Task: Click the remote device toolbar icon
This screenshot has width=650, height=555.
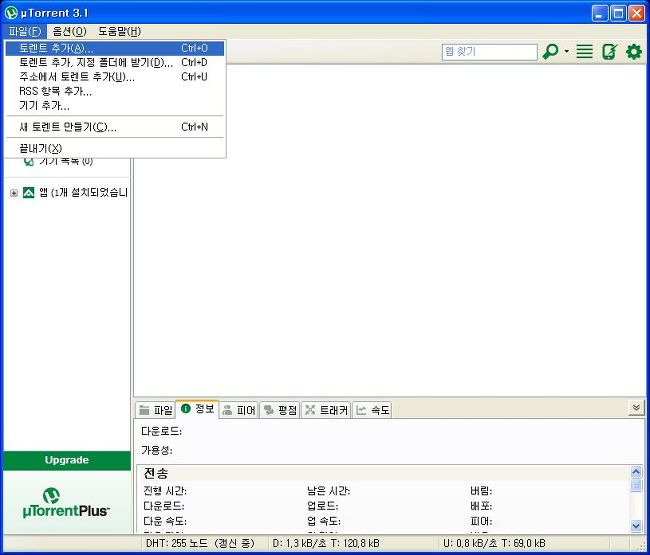Action: (x=609, y=51)
